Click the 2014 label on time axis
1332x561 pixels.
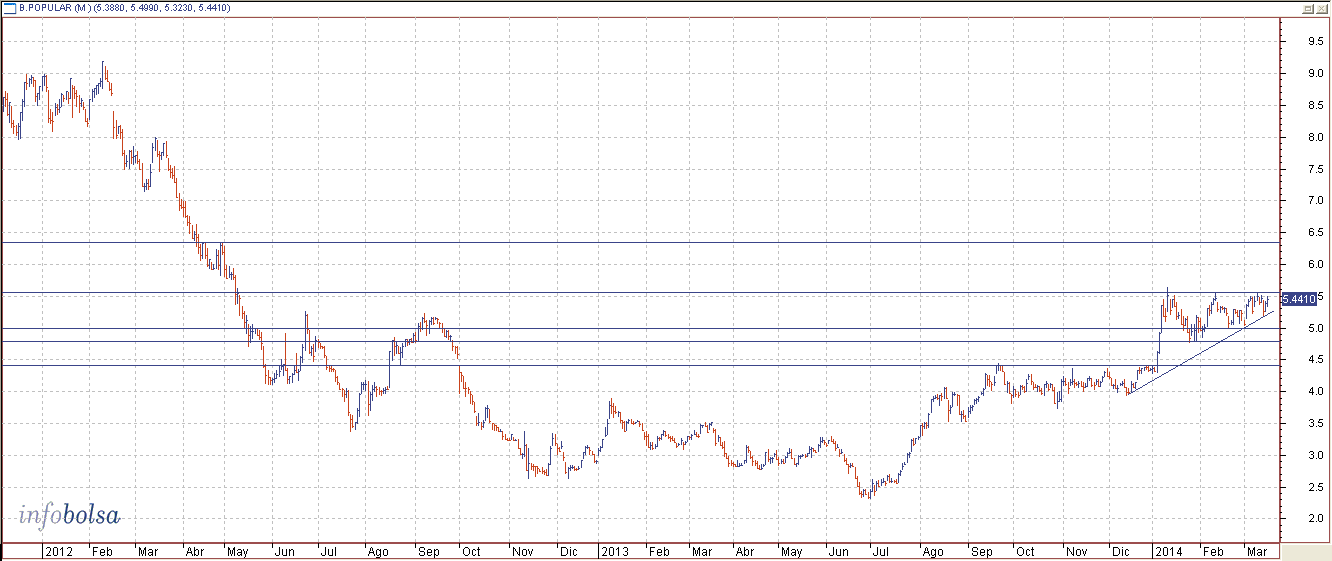tap(1166, 551)
